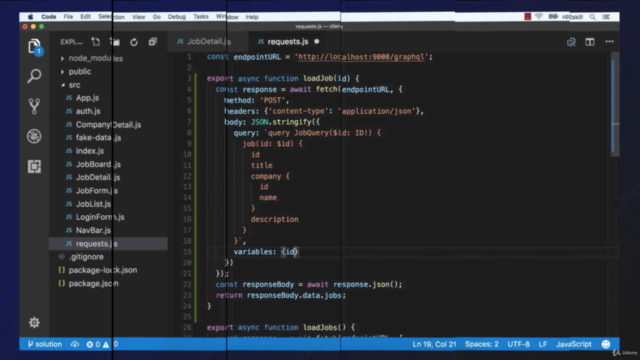Click the unsaved dot on requests.js tab
Screen dimensions: 640x360
[x=317, y=42]
